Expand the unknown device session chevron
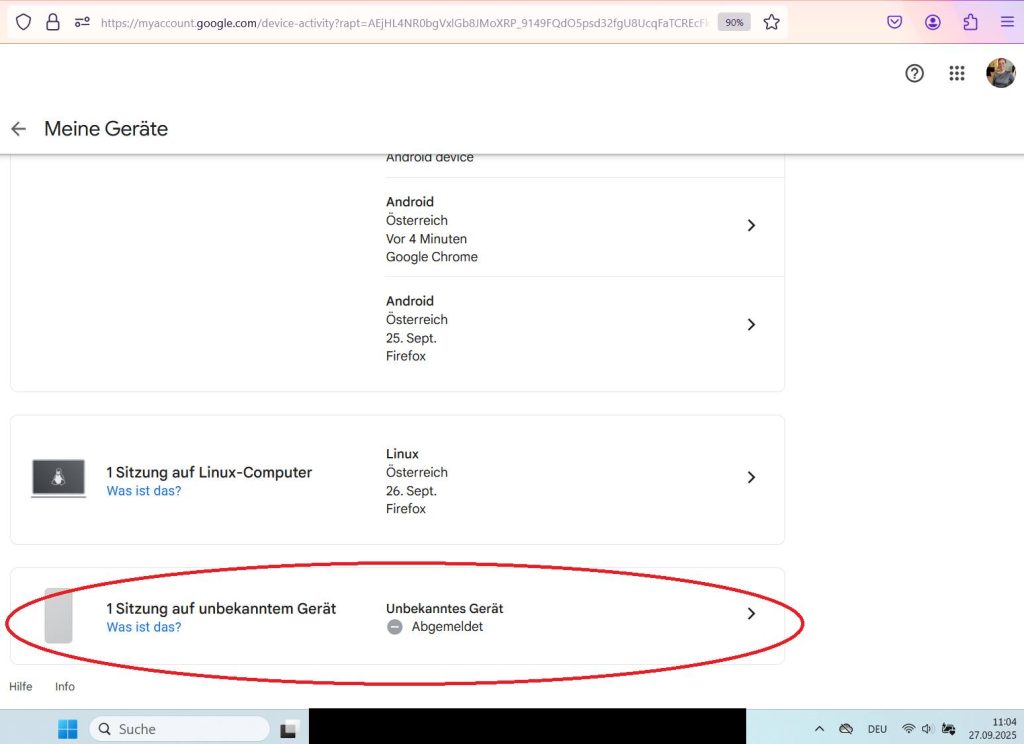 752,614
